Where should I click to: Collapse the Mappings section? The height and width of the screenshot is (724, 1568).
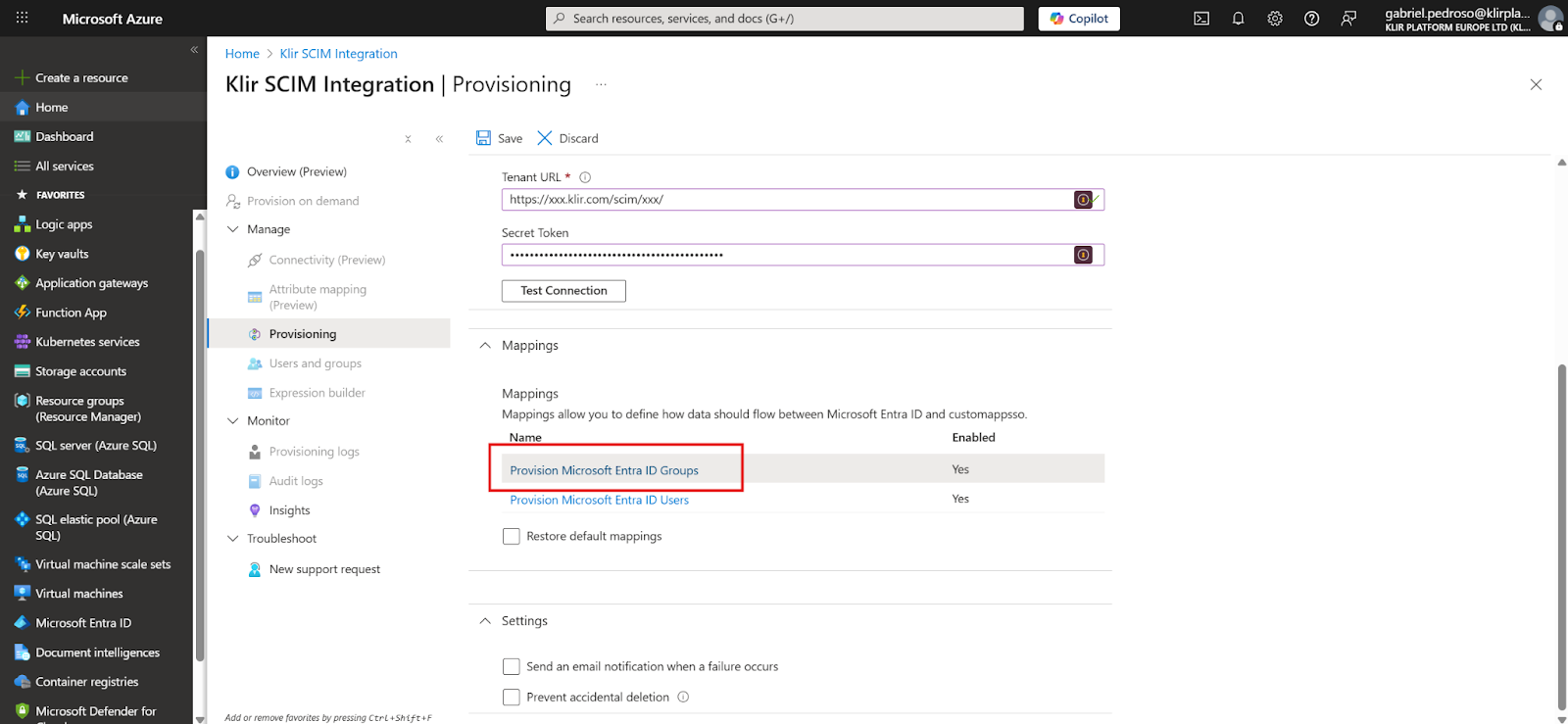click(x=485, y=346)
